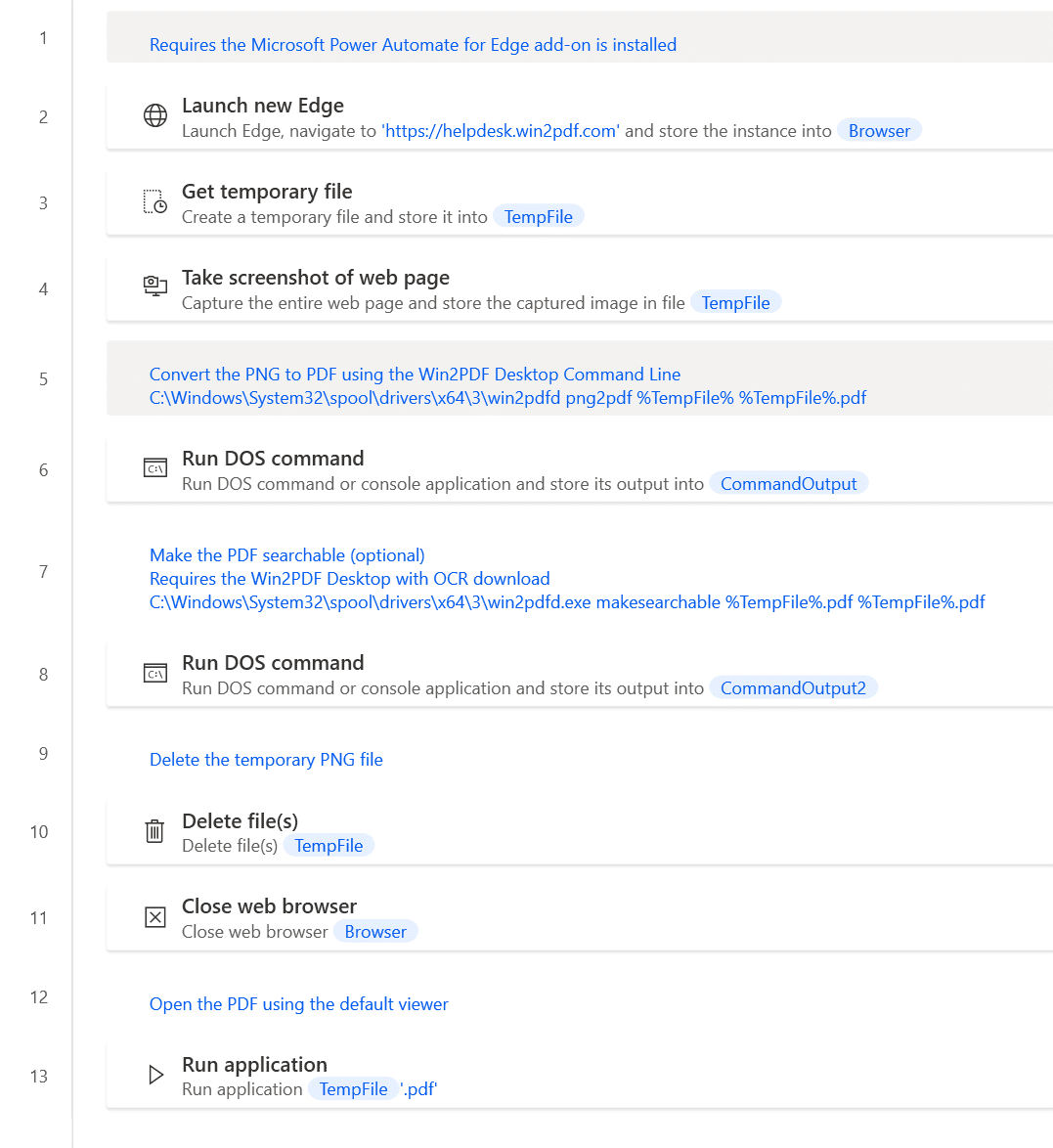The width and height of the screenshot is (1053, 1148).
Task: Click the CommandOutput variable pill
Action: point(788,483)
